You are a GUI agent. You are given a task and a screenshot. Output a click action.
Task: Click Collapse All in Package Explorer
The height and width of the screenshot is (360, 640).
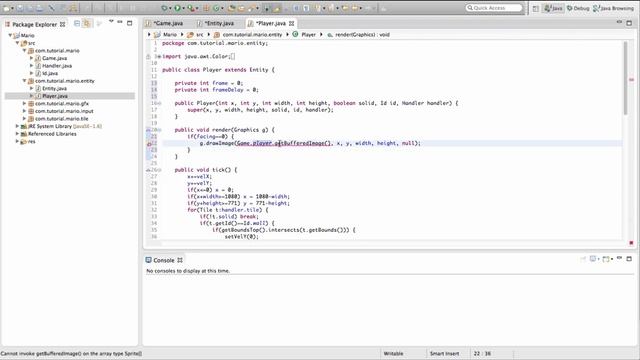(x=77, y=24)
